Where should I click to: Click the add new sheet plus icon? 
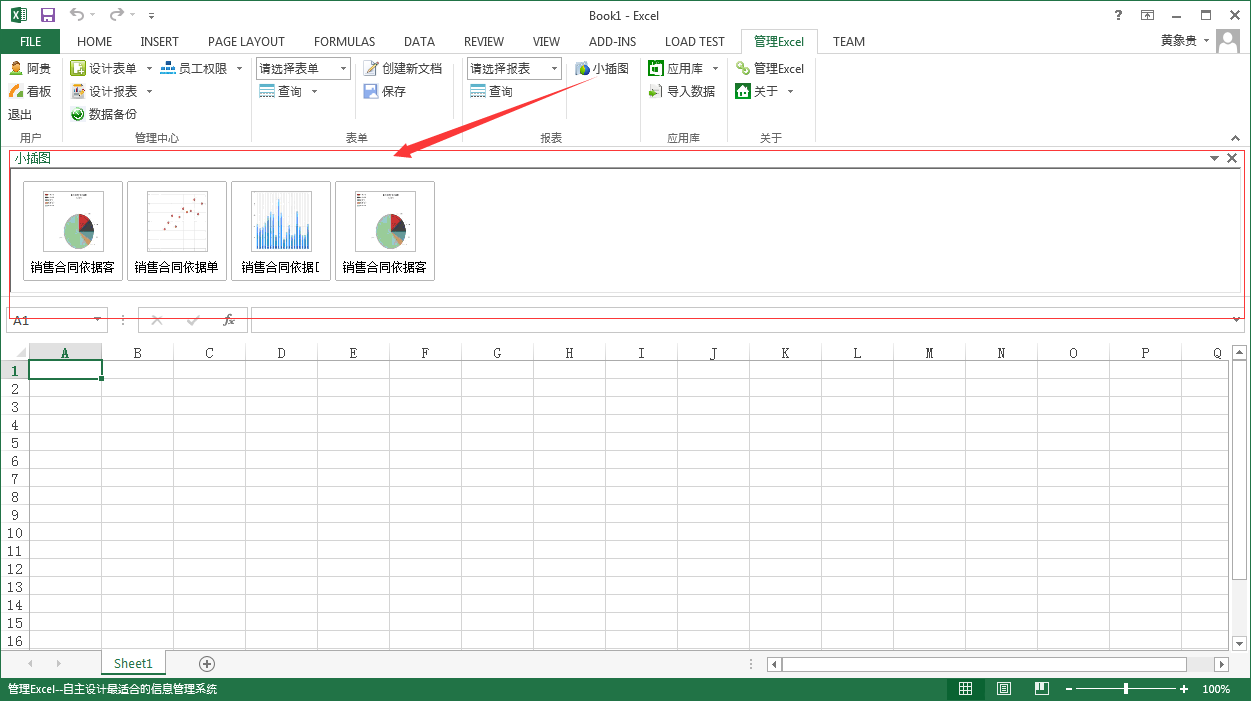(x=207, y=664)
